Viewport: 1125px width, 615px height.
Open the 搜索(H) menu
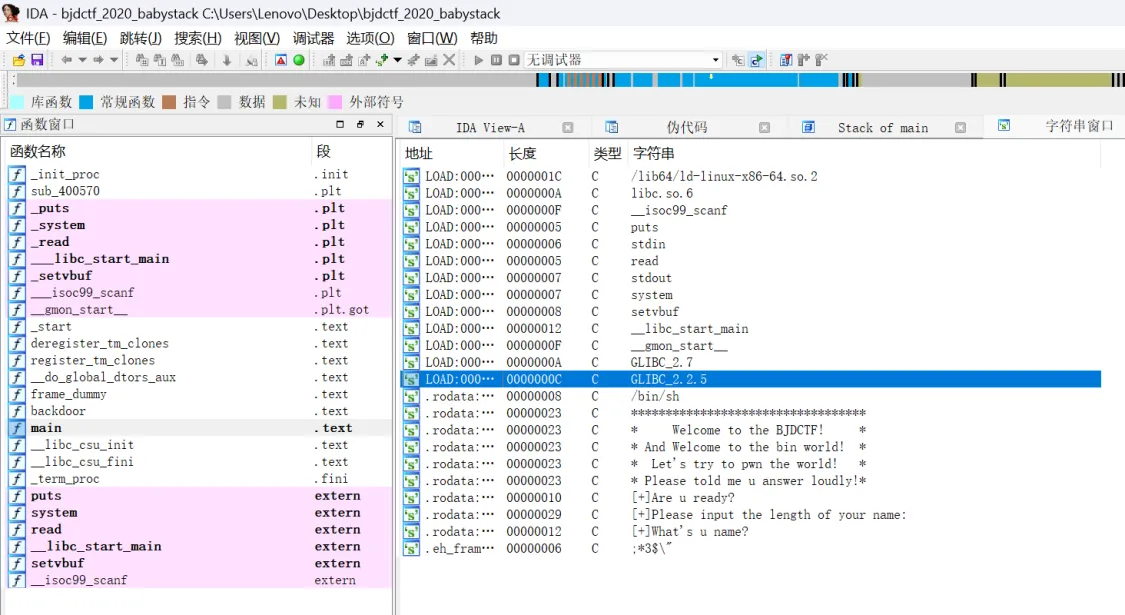click(x=198, y=38)
